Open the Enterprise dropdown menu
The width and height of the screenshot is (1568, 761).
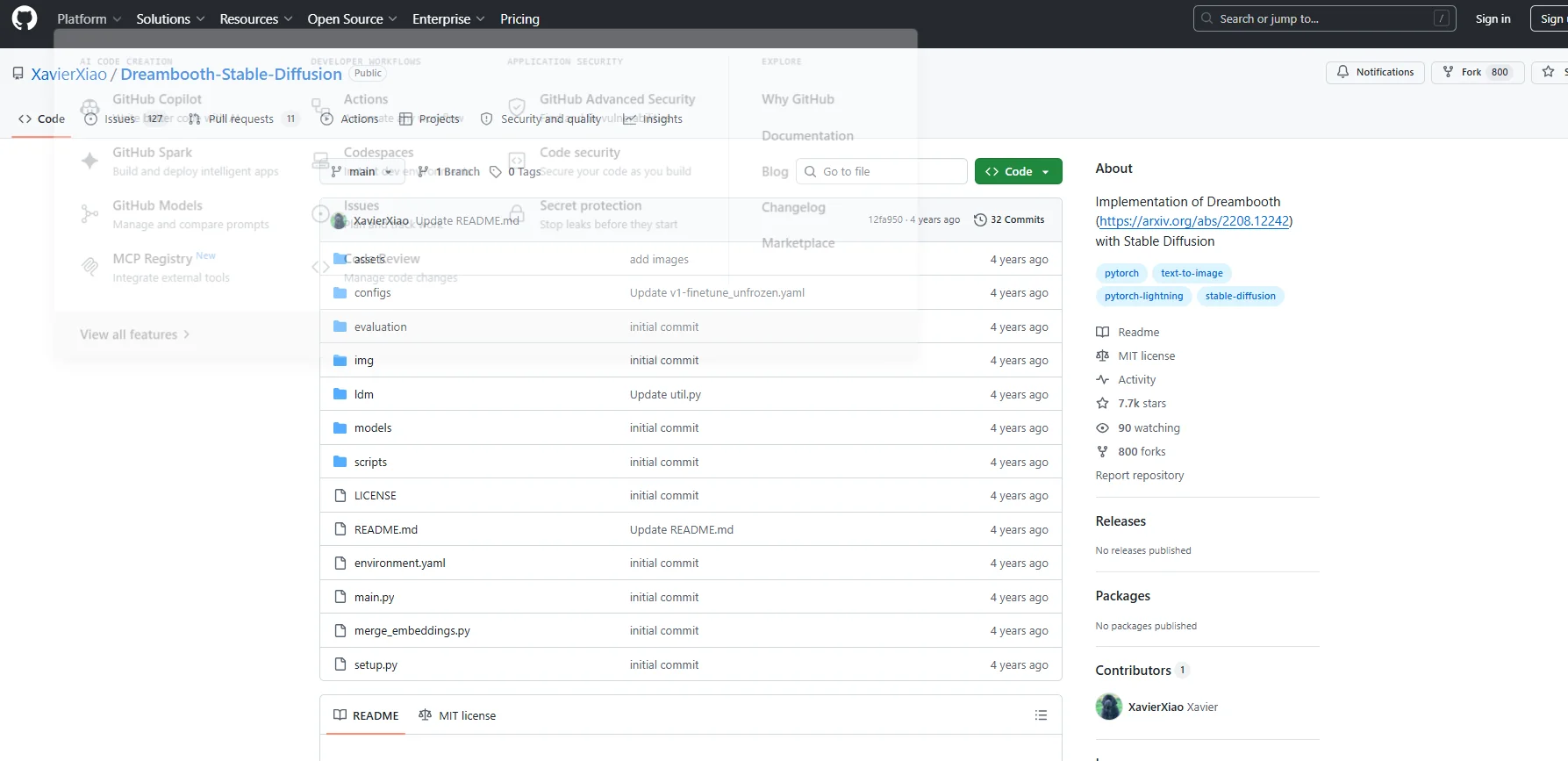pos(447,18)
